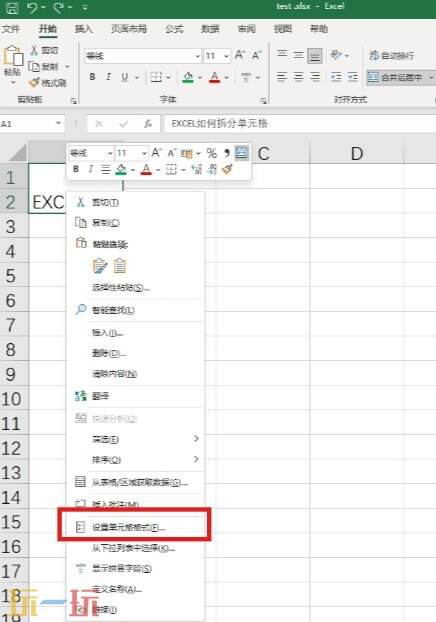Switch to the 视图 ribbon tab
Screen dimensions: 436x622
click(x=282, y=29)
